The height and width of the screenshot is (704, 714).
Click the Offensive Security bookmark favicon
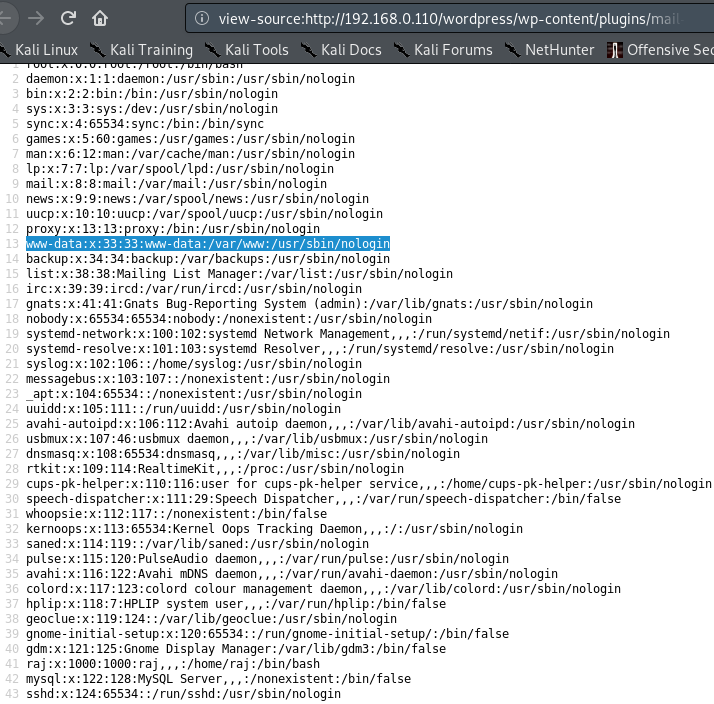(x=614, y=50)
